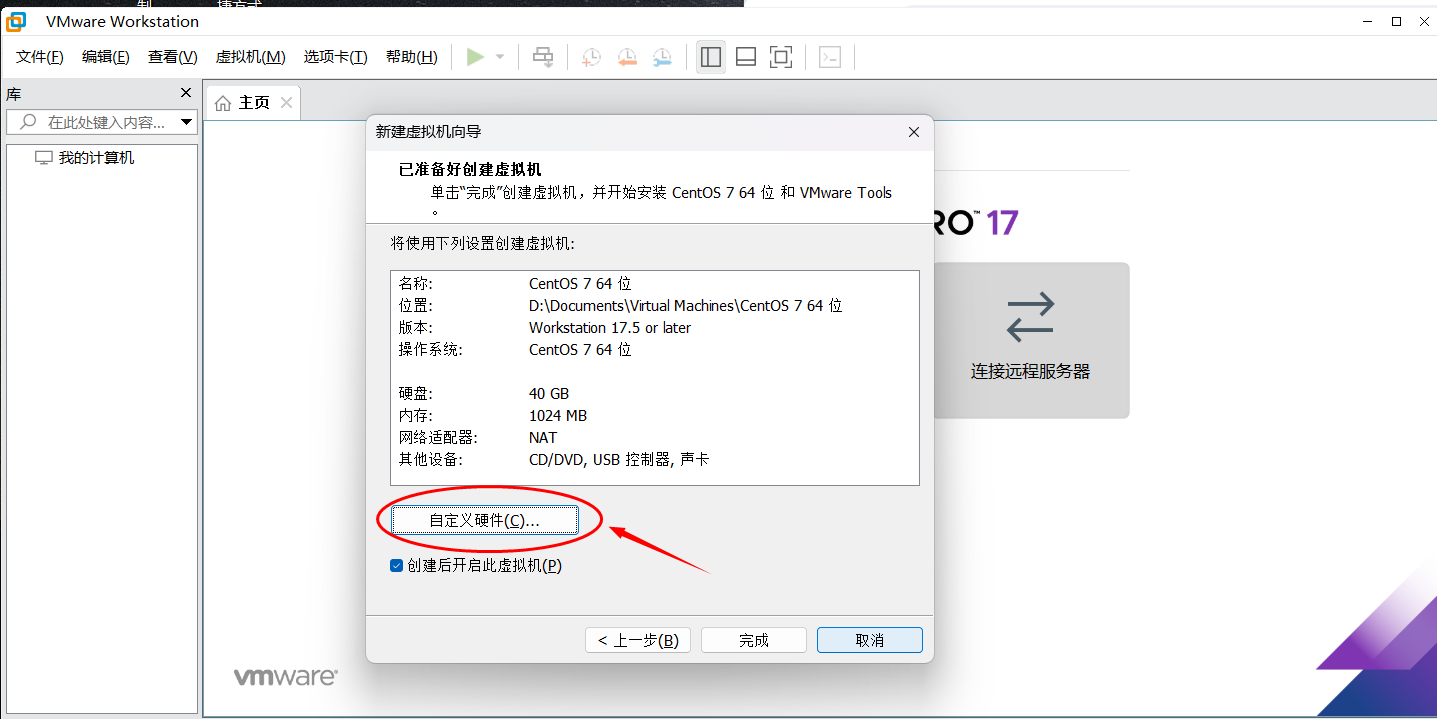Open the 编辑(E) menu
The width and height of the screenshot is (1437, 719).
pos(106,57)
